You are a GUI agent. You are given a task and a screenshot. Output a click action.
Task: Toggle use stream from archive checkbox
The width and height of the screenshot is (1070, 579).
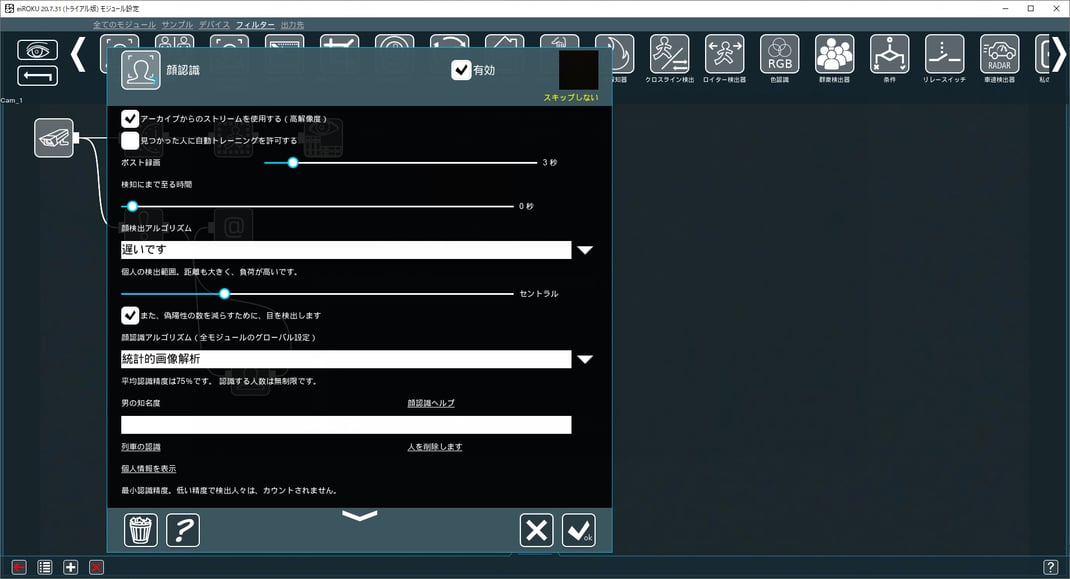[x=130, y=119]
